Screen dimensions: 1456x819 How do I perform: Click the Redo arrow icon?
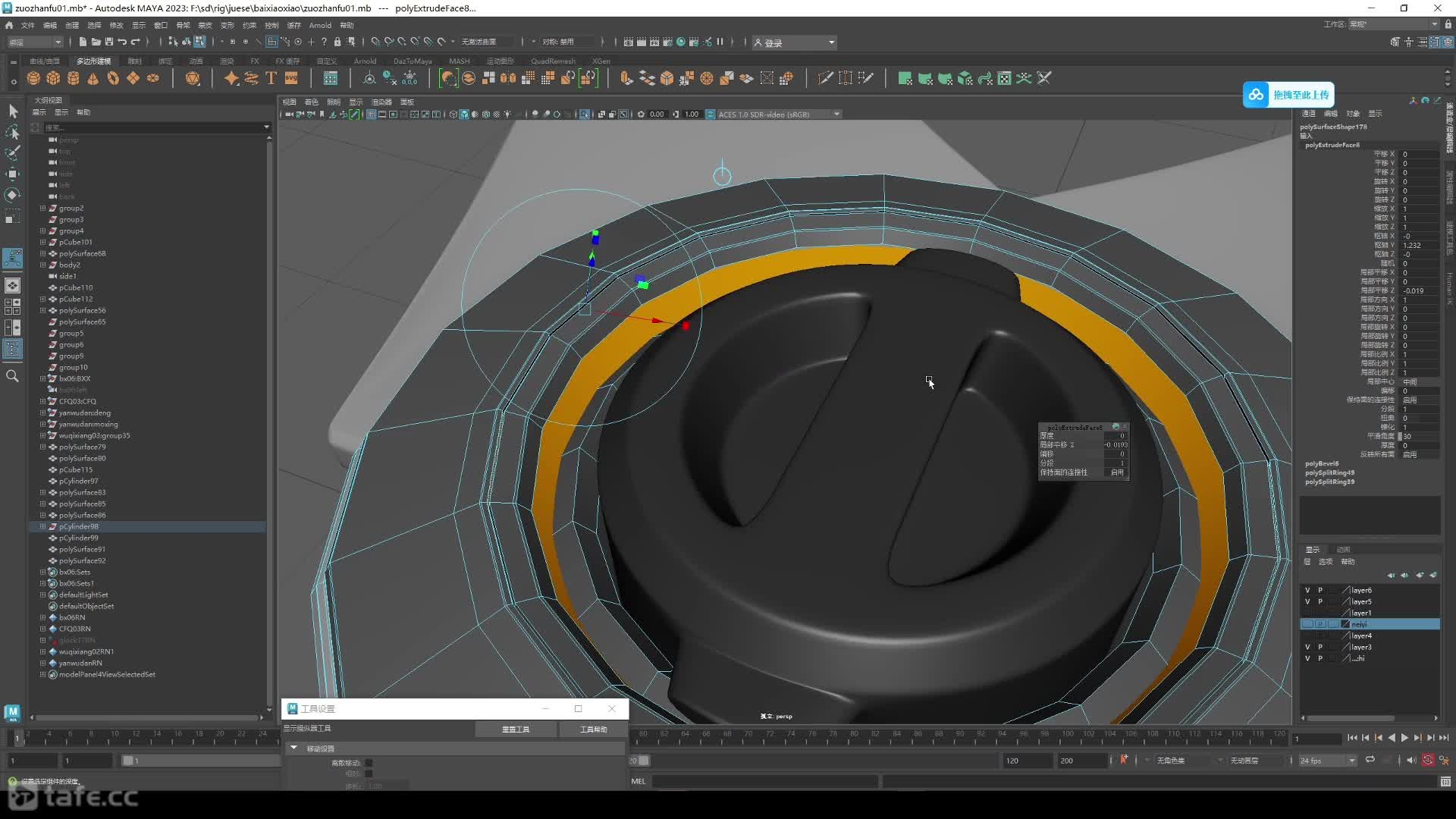coord(136,42)
